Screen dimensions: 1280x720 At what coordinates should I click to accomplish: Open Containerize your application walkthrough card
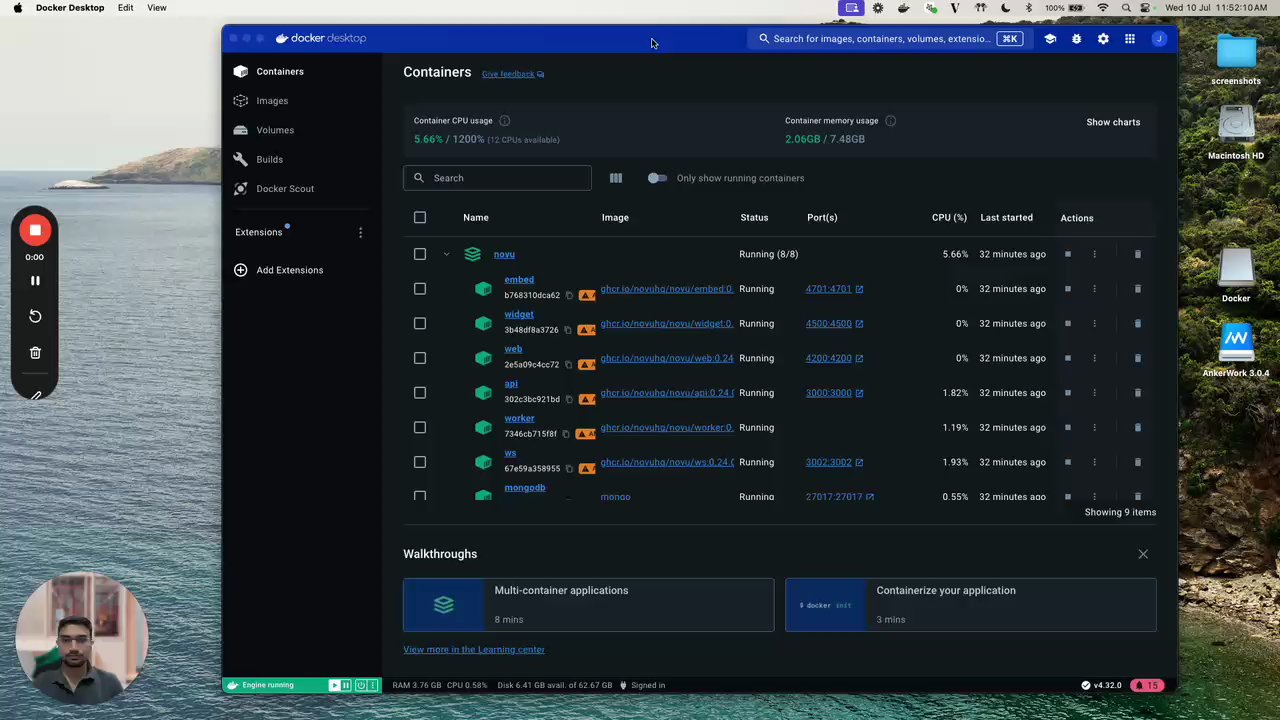tap(970, 605)
